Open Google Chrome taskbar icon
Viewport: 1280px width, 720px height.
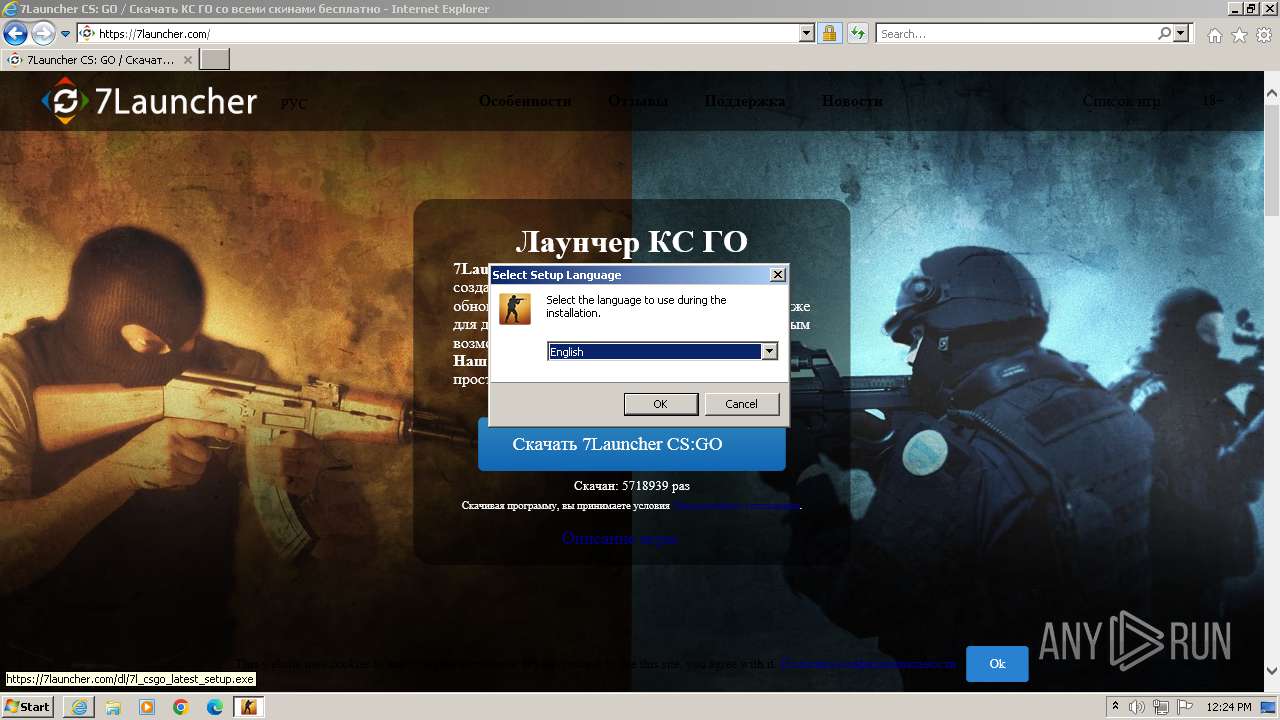tap(181, 707)
